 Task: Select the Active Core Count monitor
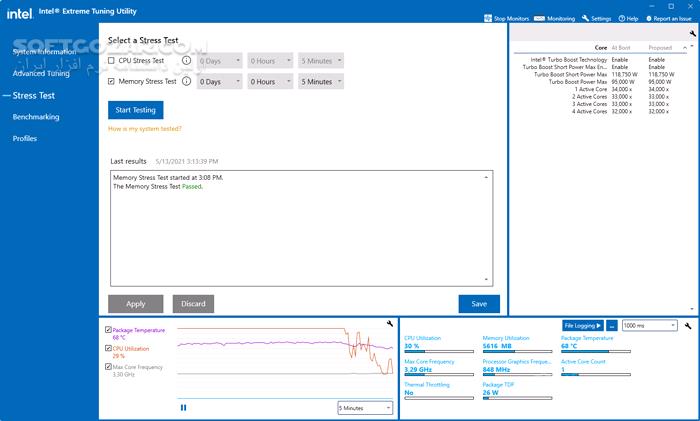click(596, 368)
